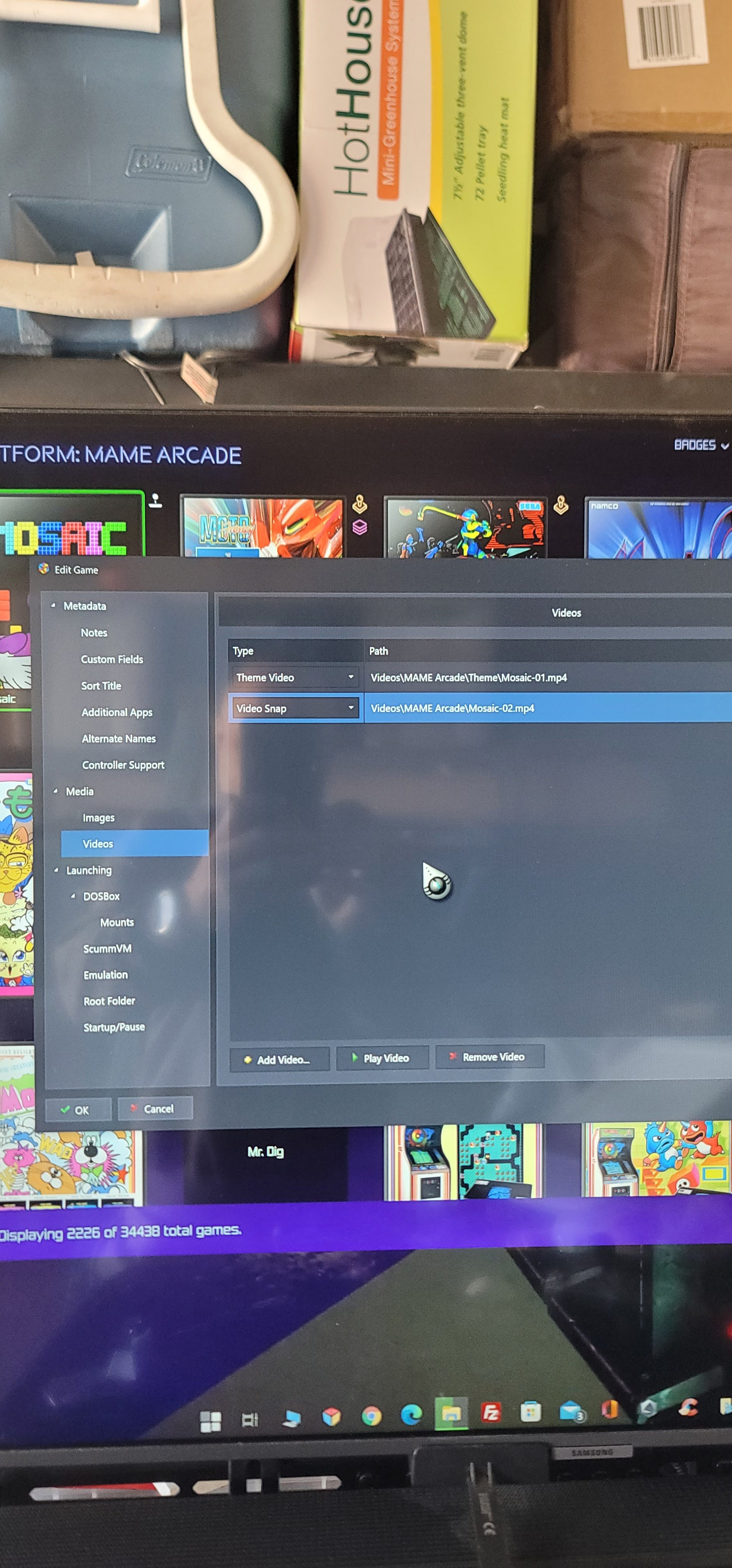Image resolution: width=732 pixels, height=1568 pixels.
Task: Collapse the Launching tree section
Action: 56,870
